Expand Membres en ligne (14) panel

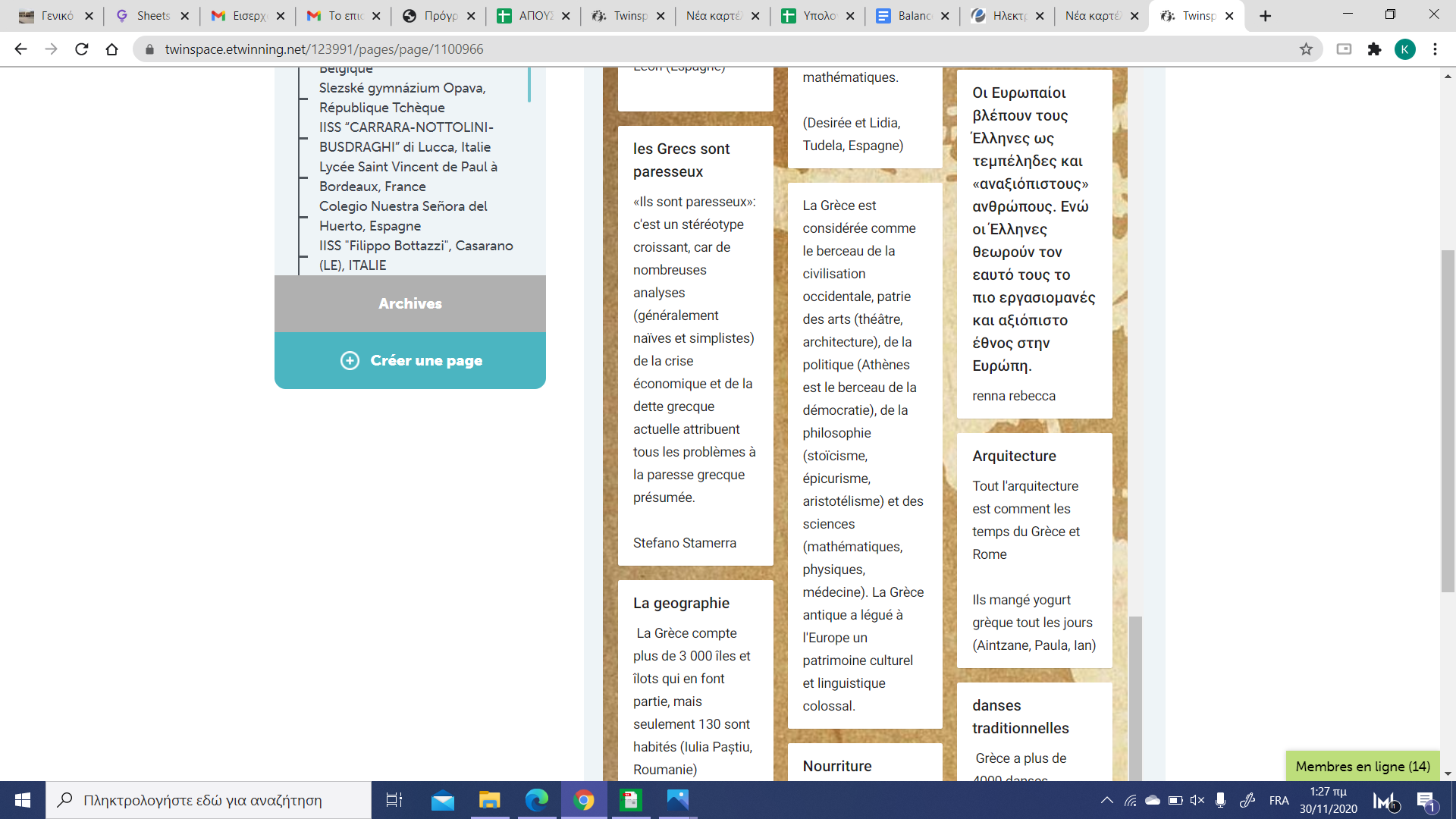pos(1362,766)
